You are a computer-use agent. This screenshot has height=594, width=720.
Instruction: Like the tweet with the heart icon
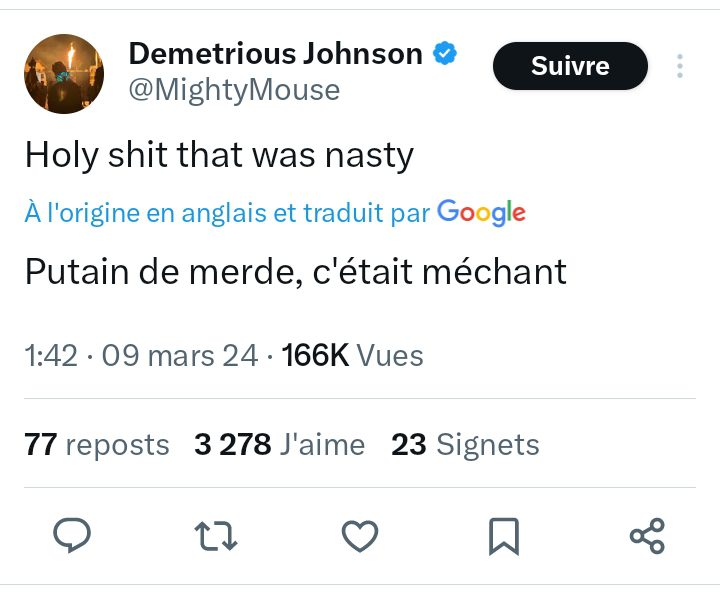[360, 536]
